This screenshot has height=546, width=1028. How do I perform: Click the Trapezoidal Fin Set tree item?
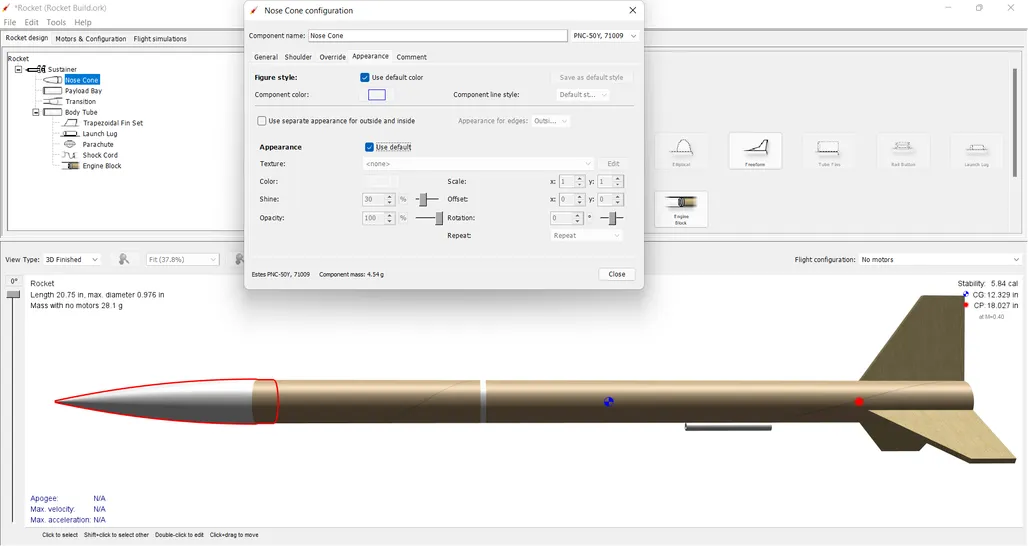pyautogui.click(x=112, y=123)
